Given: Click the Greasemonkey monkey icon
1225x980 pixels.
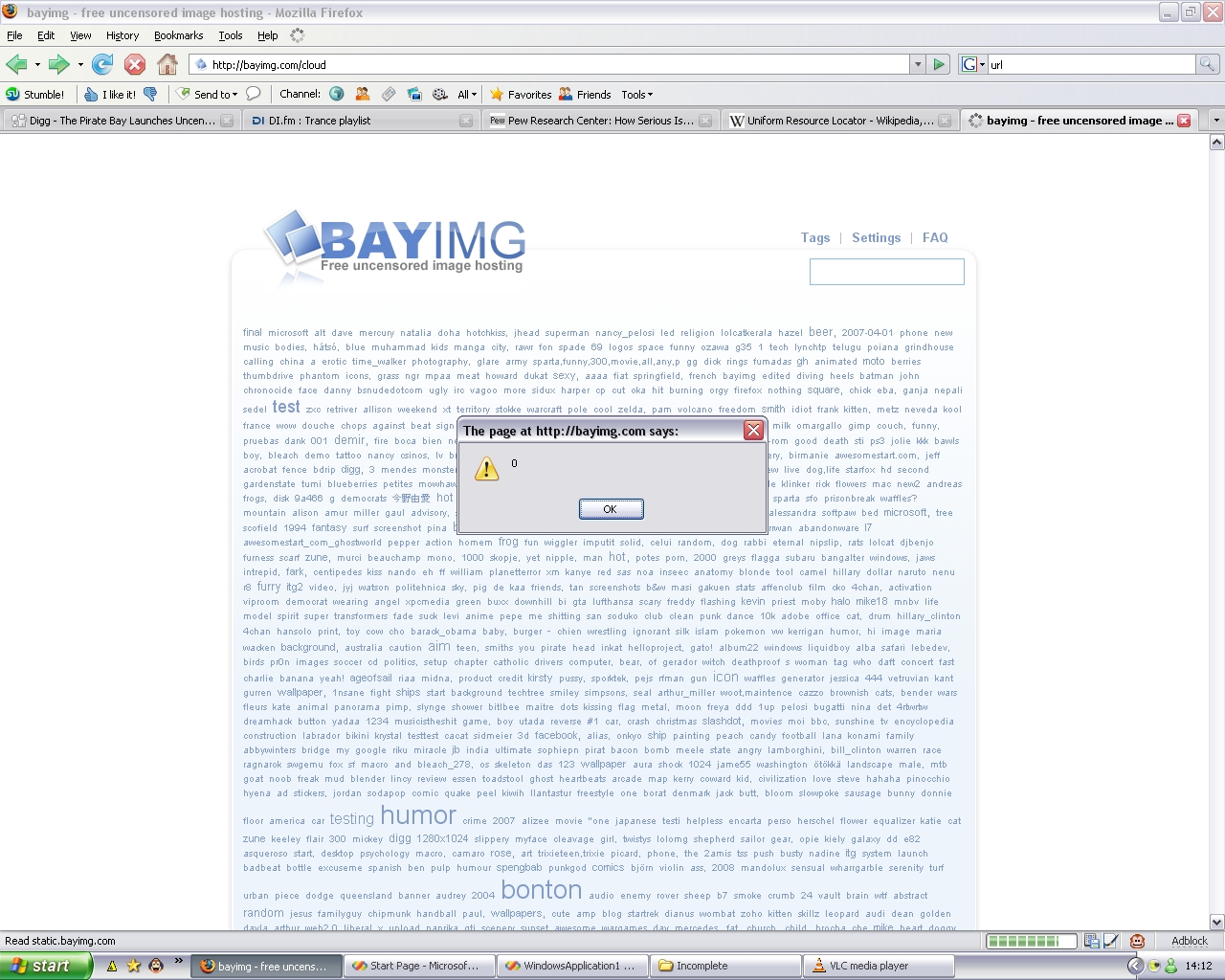Looking at the screenshot, I should tap(1137, 941).
